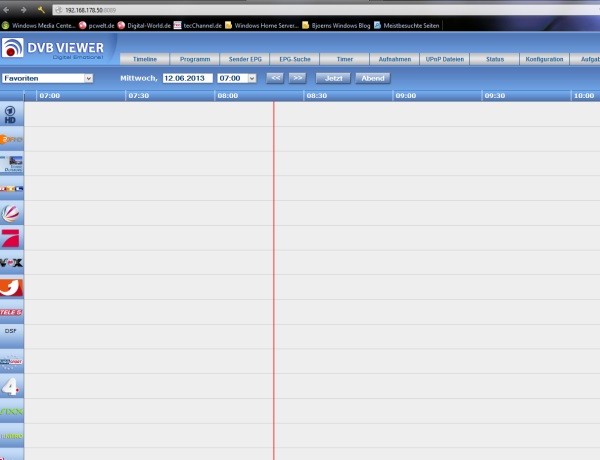Click the date field 12.06.2013
600x460 pixels.
click(x=188, y=78)
